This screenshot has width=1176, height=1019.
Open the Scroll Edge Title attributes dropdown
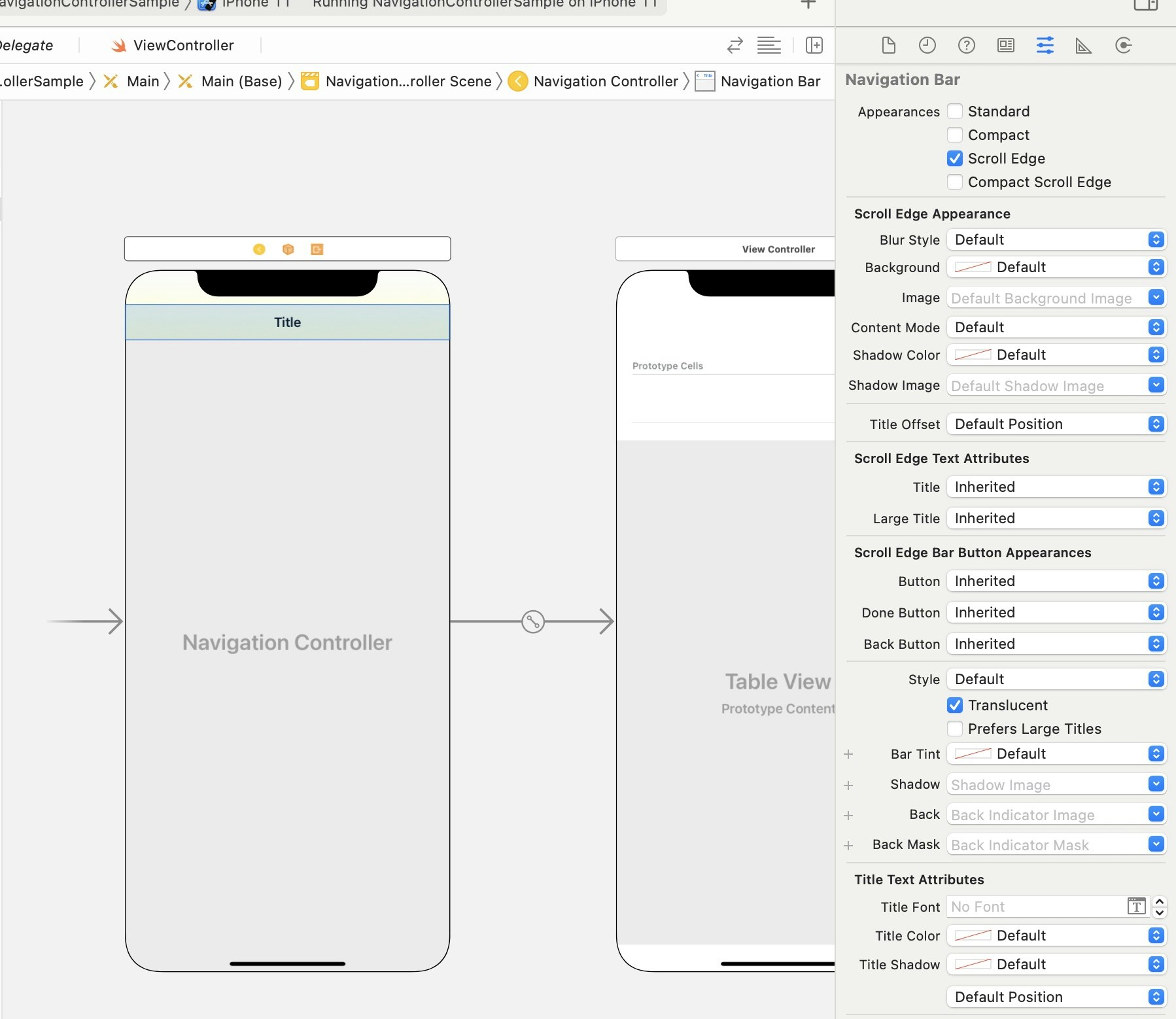(1056, 487)
